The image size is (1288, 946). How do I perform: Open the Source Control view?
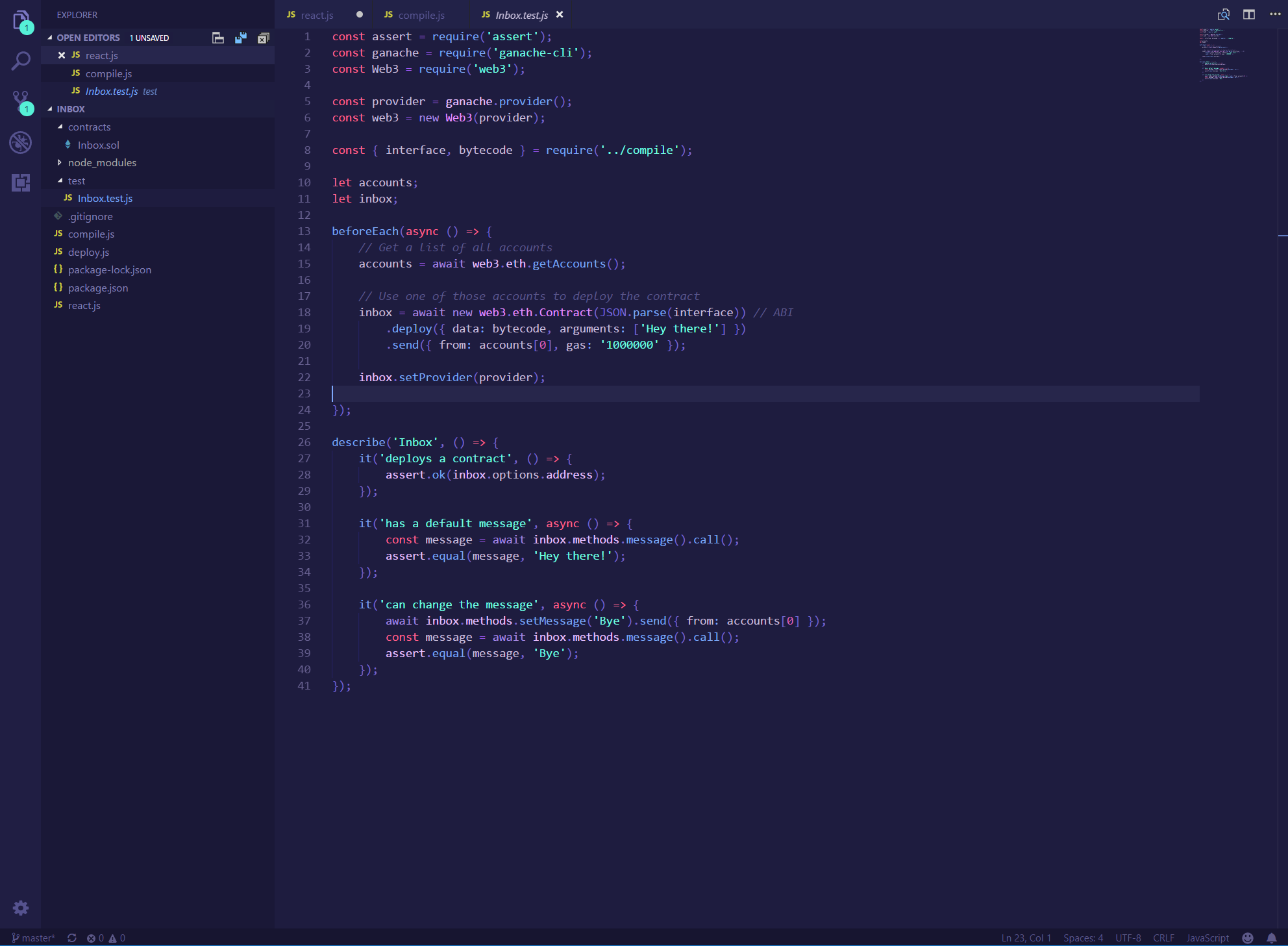[x=21, y=102]
